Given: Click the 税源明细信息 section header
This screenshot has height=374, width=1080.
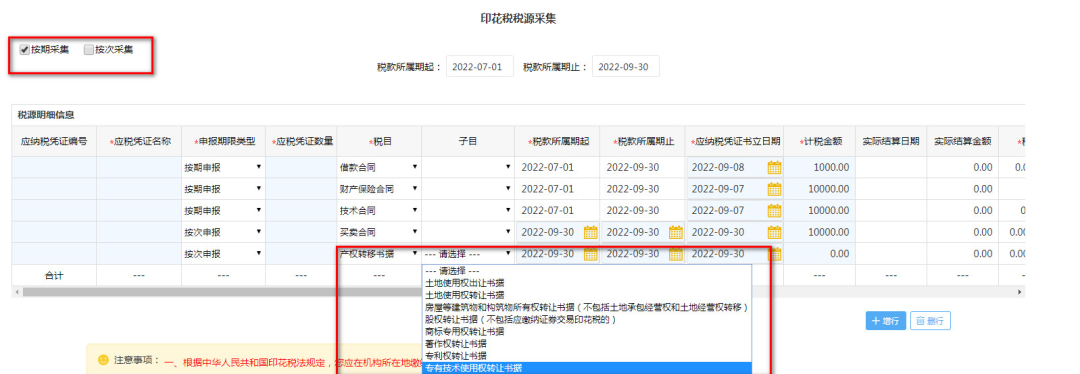Looking at the screenshot, I should coord(46,116).
